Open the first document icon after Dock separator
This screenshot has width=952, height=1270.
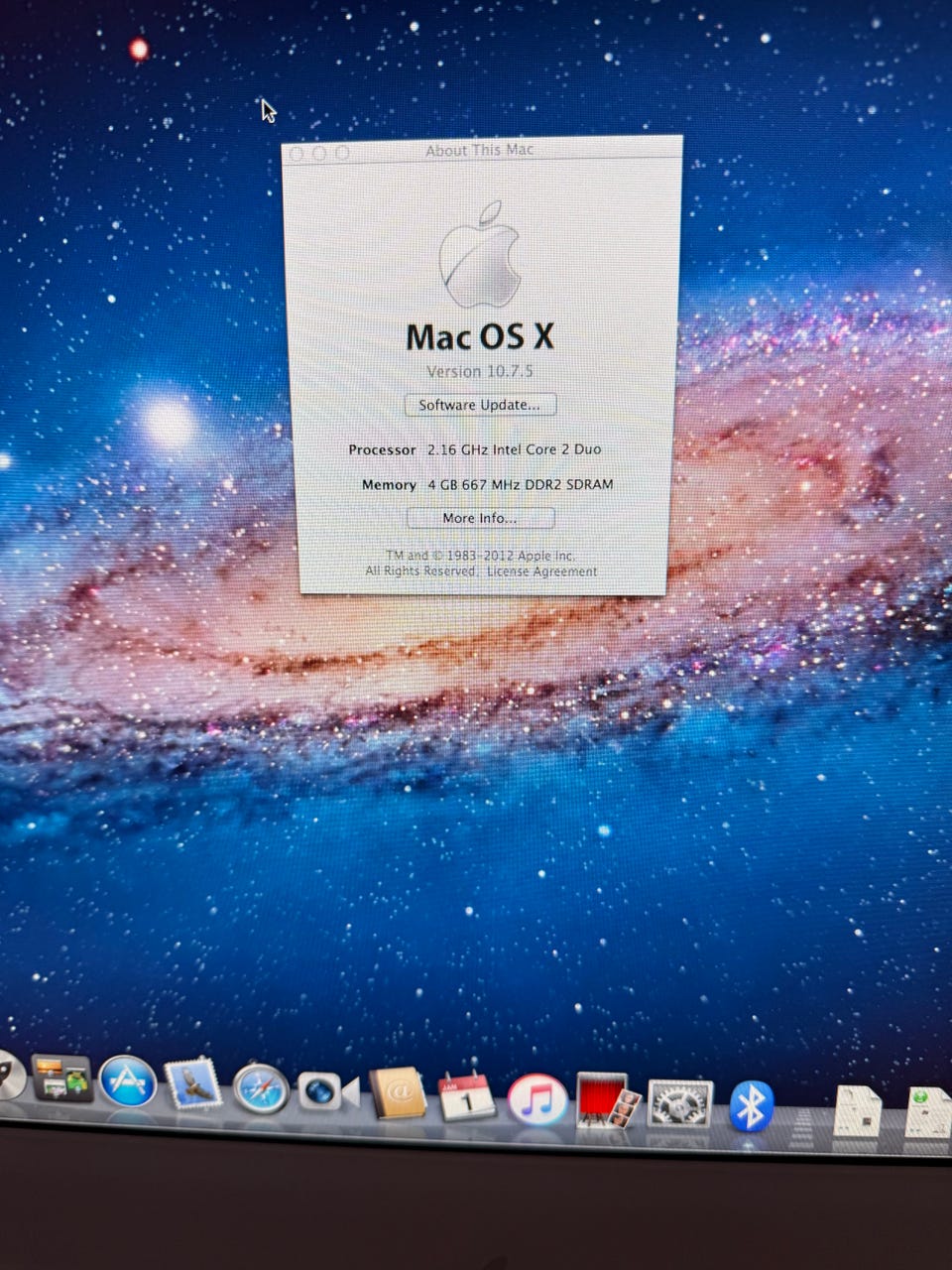click(857, 1111)
